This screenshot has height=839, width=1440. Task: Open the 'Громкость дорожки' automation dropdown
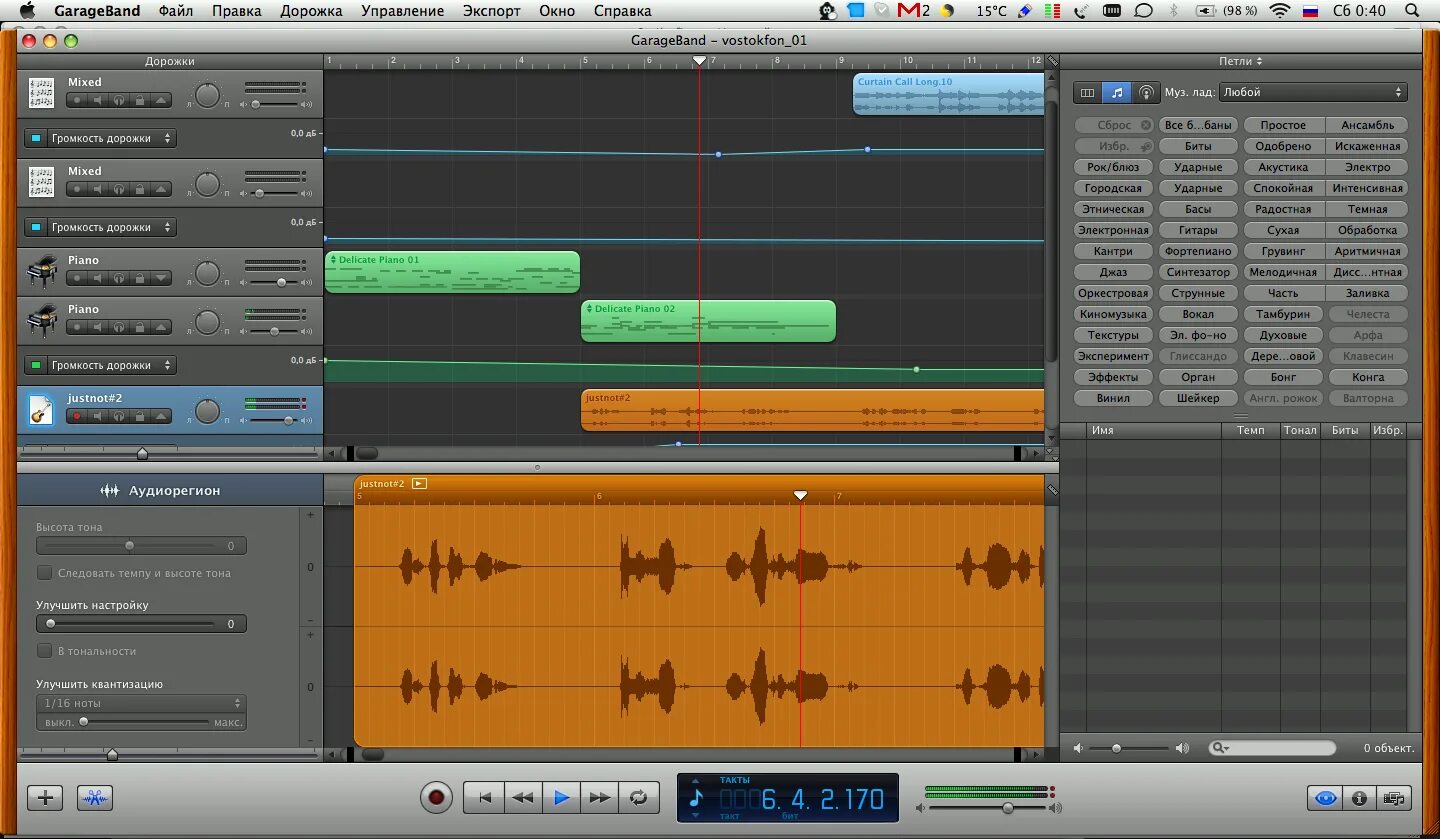tap(99, 137)
